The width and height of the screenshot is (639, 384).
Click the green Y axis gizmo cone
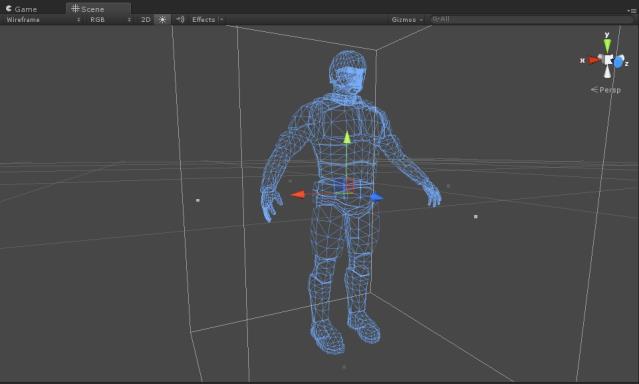pos(607,45)
